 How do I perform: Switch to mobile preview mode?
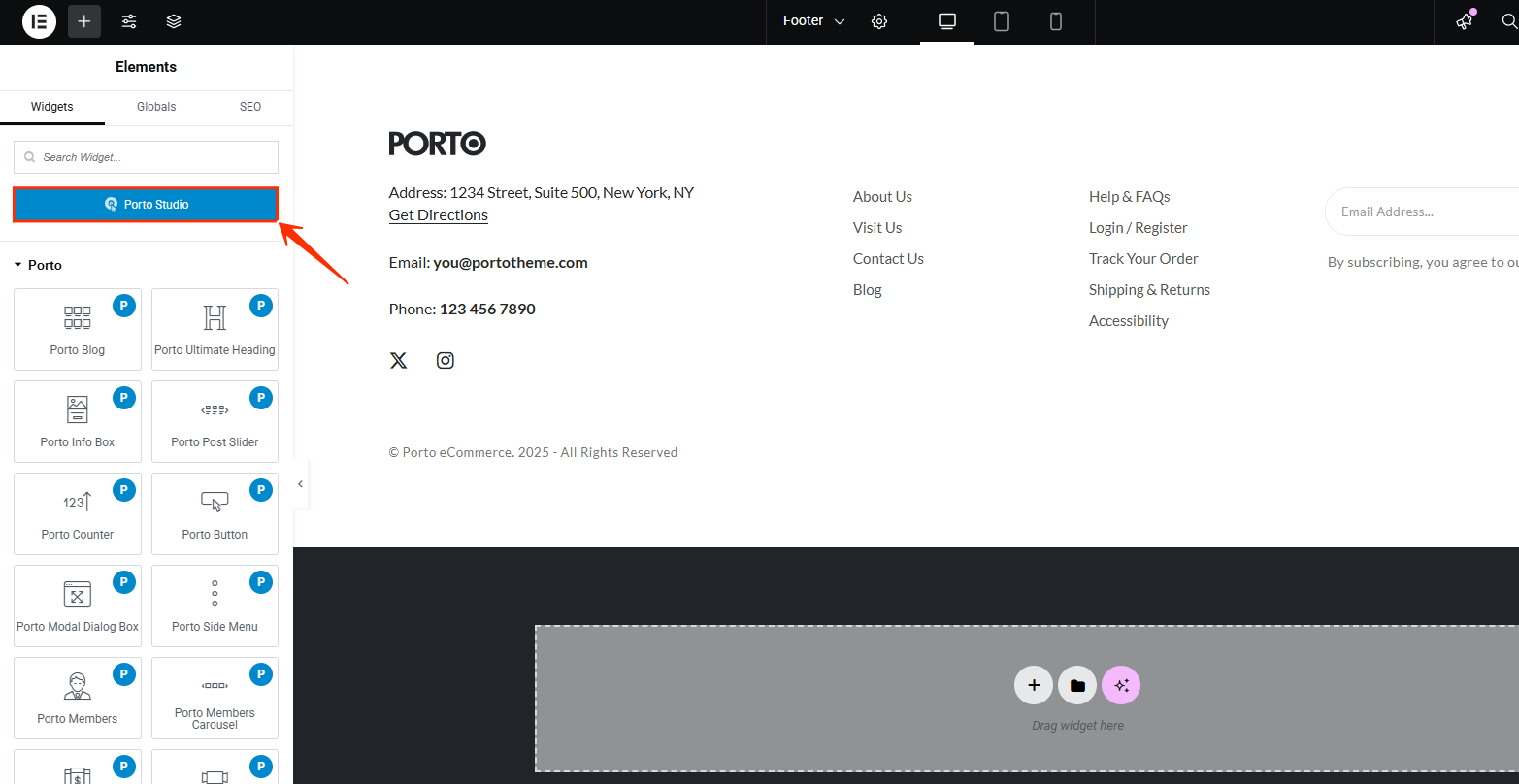[1056, 21]
